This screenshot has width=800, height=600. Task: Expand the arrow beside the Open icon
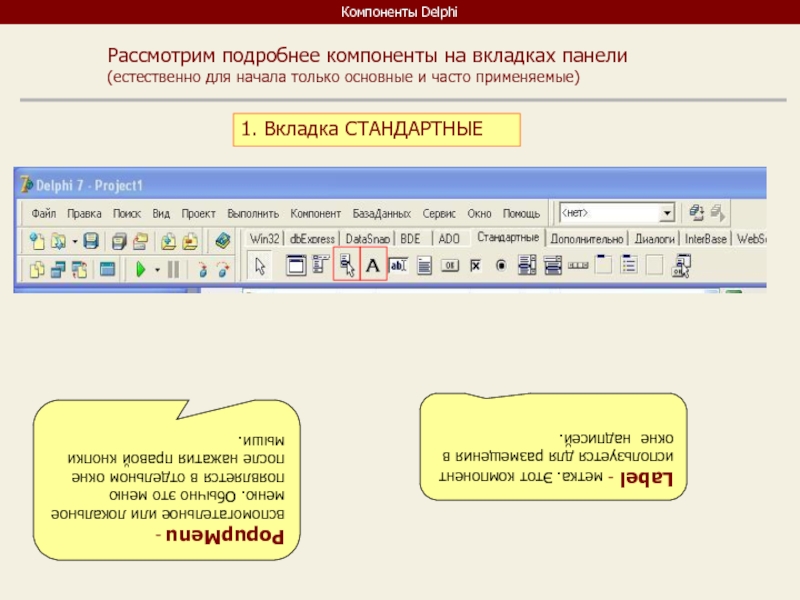[x=74, y=240]
